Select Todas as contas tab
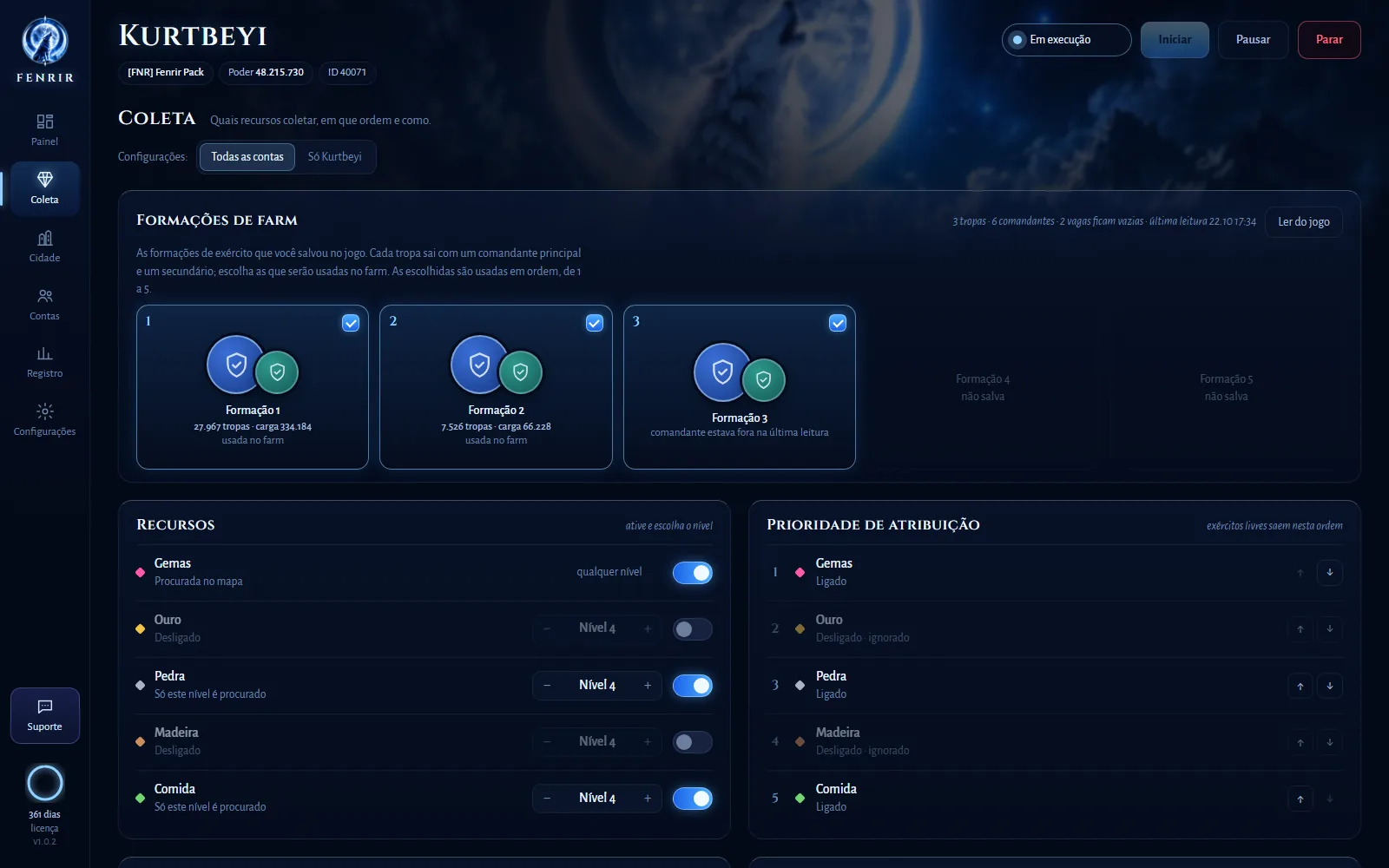This screenshot has height=868, width=1389. (x=247, y=157)
